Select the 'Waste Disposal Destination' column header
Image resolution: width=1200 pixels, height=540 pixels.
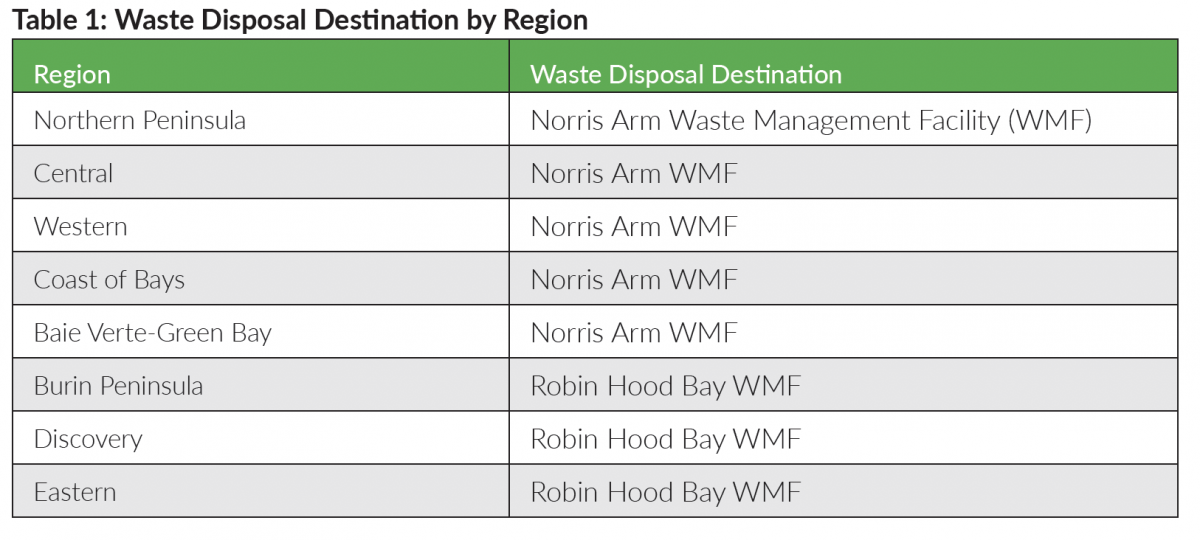[686, 75]
